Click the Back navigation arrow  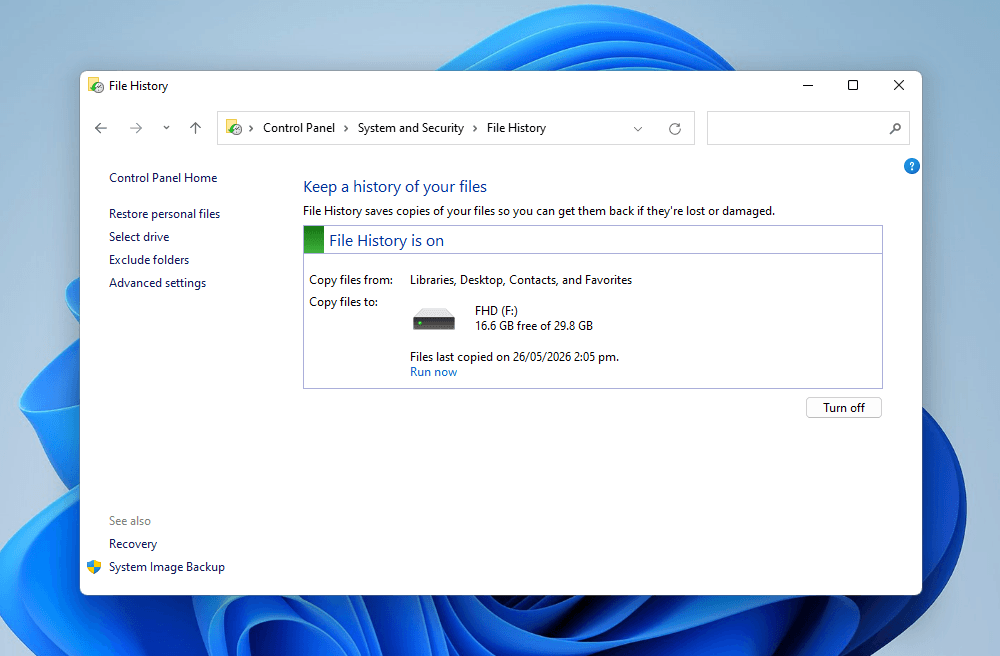point(101,128)
